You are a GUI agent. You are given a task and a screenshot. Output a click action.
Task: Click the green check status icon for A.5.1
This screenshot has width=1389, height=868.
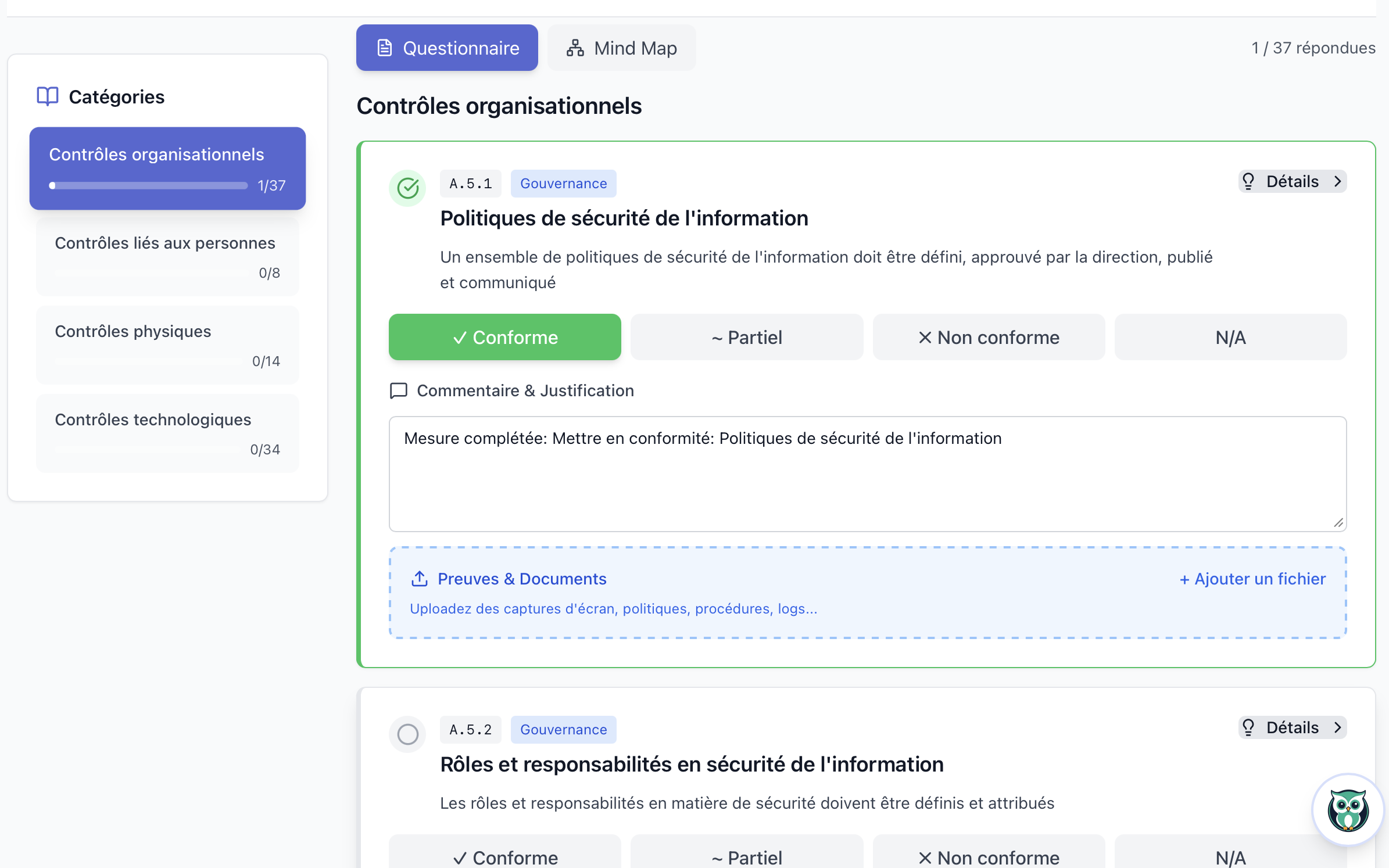407,188
